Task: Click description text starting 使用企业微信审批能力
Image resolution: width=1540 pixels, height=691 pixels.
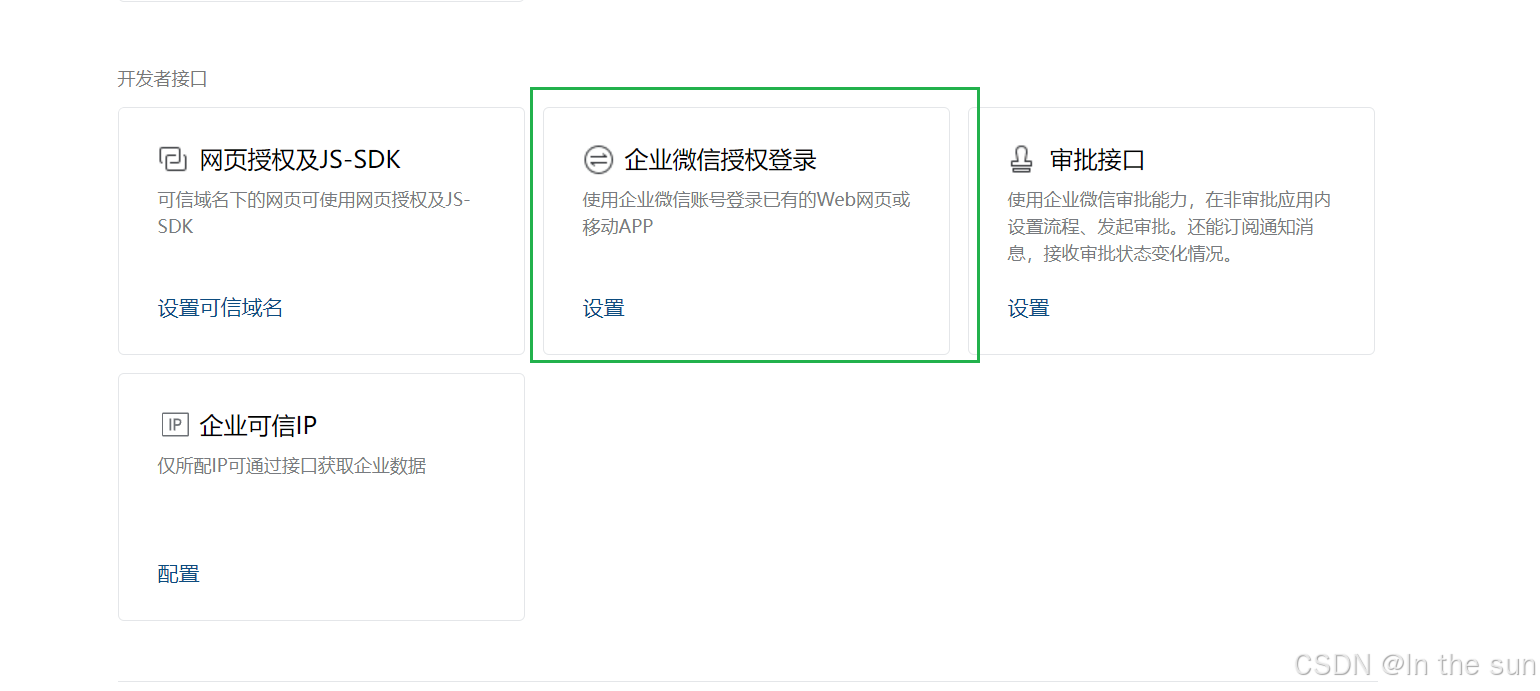Action: tap(1169, 227)
